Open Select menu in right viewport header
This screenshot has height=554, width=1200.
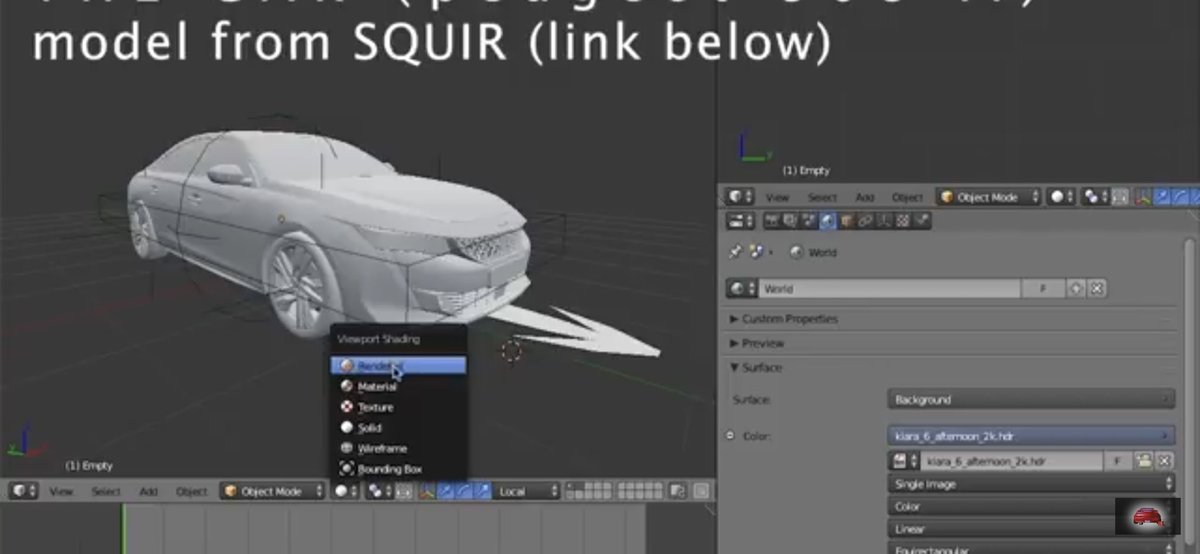click(x=822, y=198)
